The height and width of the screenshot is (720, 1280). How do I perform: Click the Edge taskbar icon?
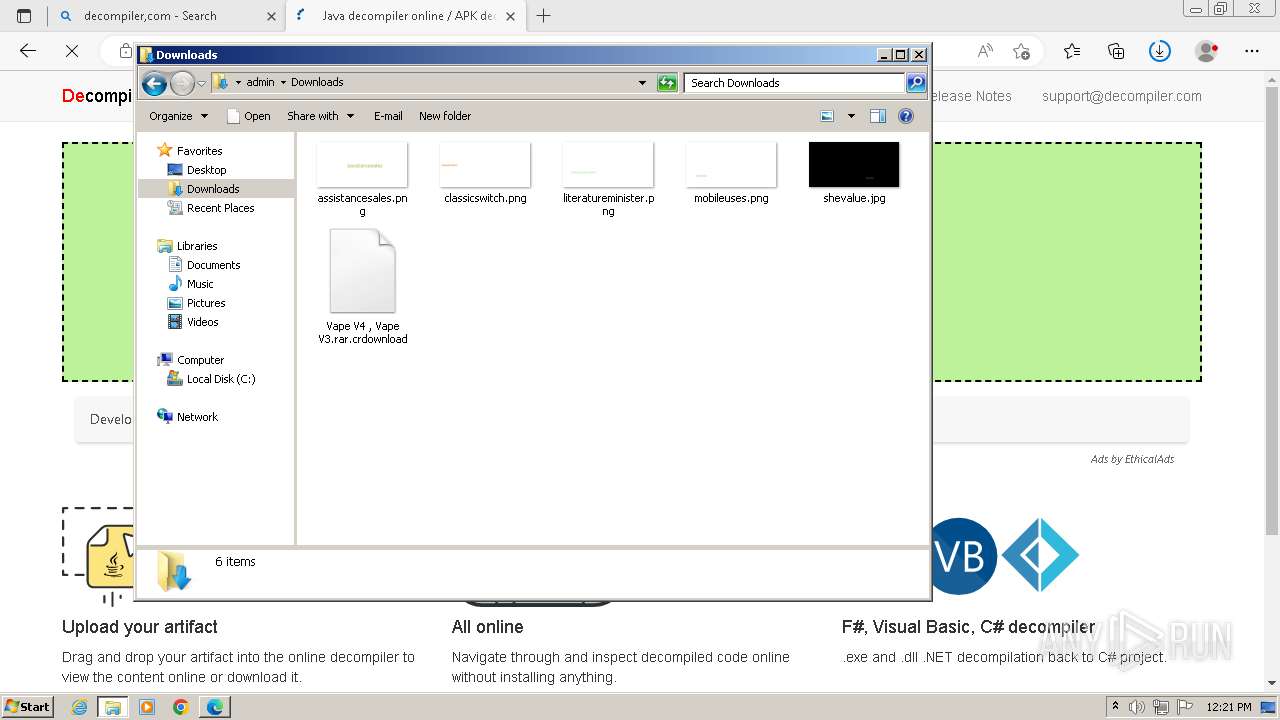(215, 707)
